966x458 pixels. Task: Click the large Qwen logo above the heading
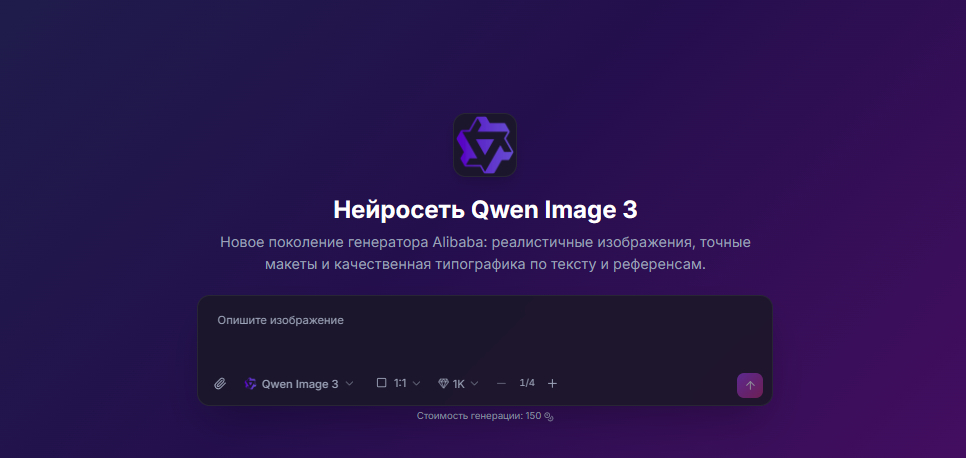[485, 145]
